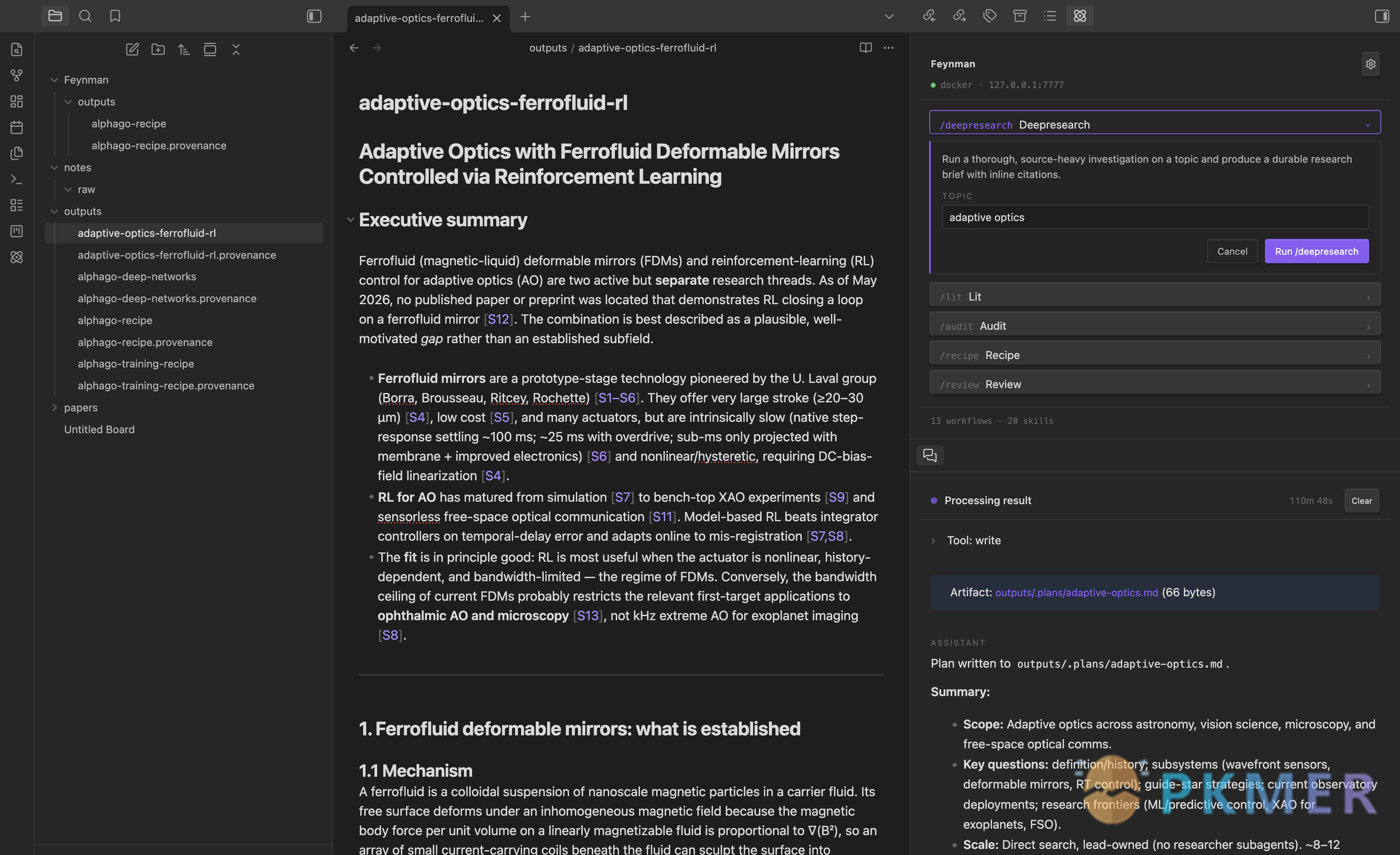Click Run /deepresearch button
Screen dimensions: 1400x855
point(1316,251)
